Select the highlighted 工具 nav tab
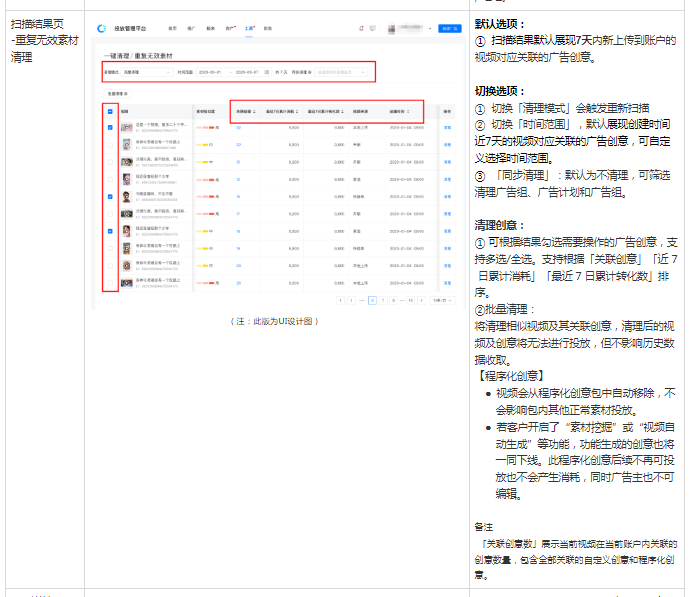Image resolution: width=693 pixels, height=597 pixels. (x=249, y=28)
